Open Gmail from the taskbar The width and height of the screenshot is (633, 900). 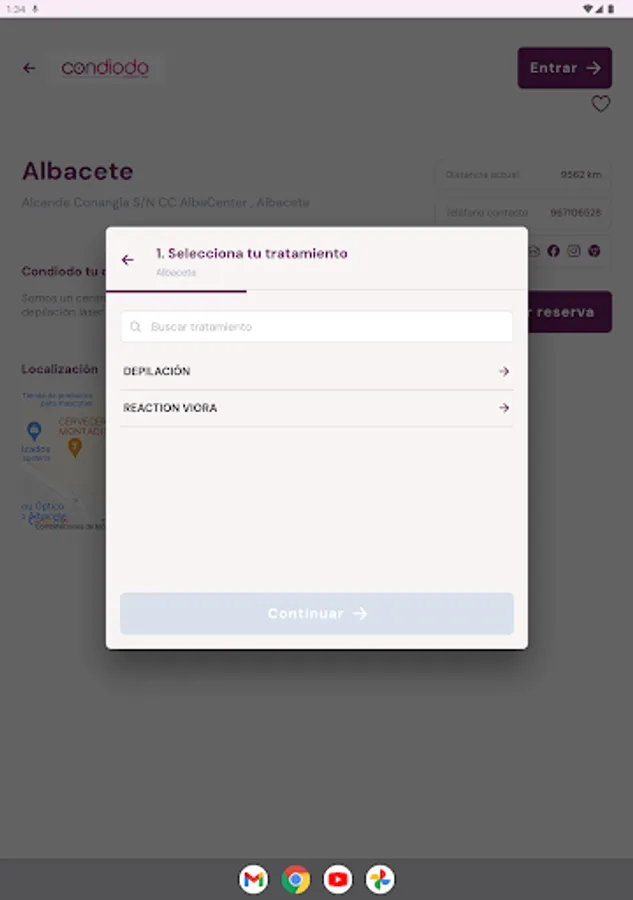pos(254,879)
